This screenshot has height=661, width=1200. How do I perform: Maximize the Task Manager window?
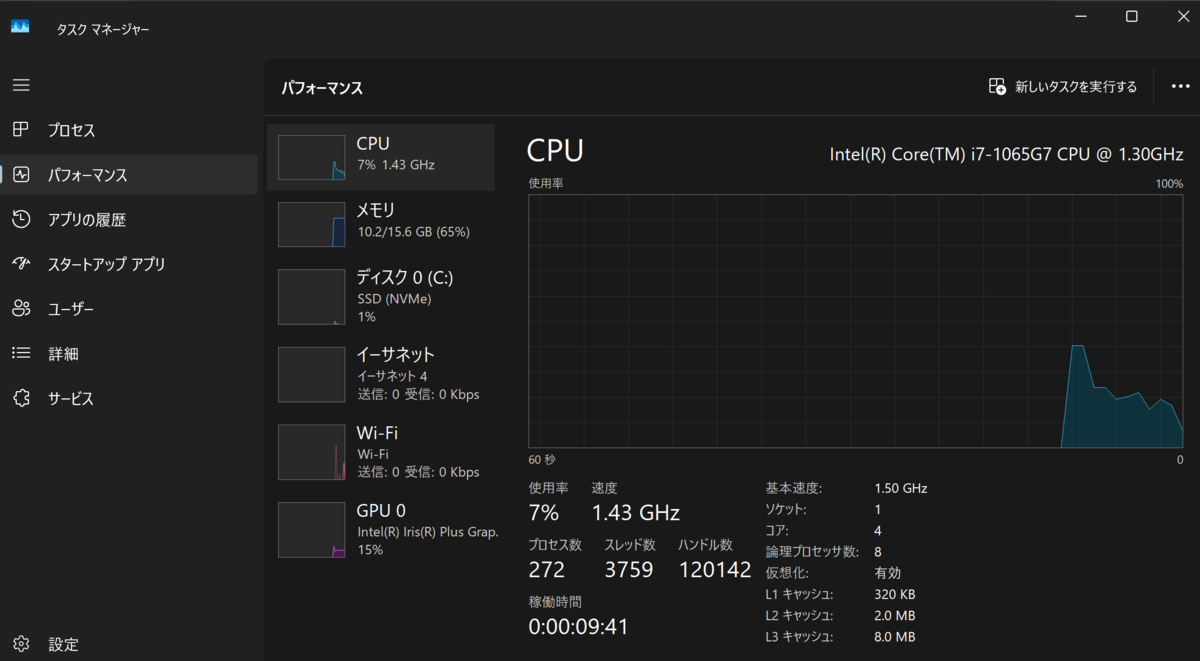(x=1131, y=16)
